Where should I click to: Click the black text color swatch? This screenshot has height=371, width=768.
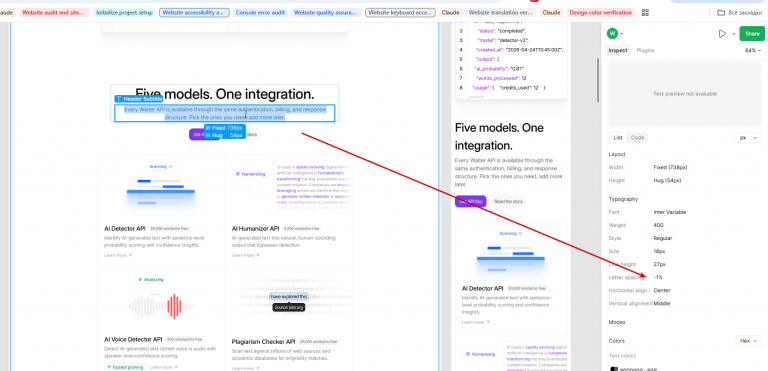click(613, 370)
